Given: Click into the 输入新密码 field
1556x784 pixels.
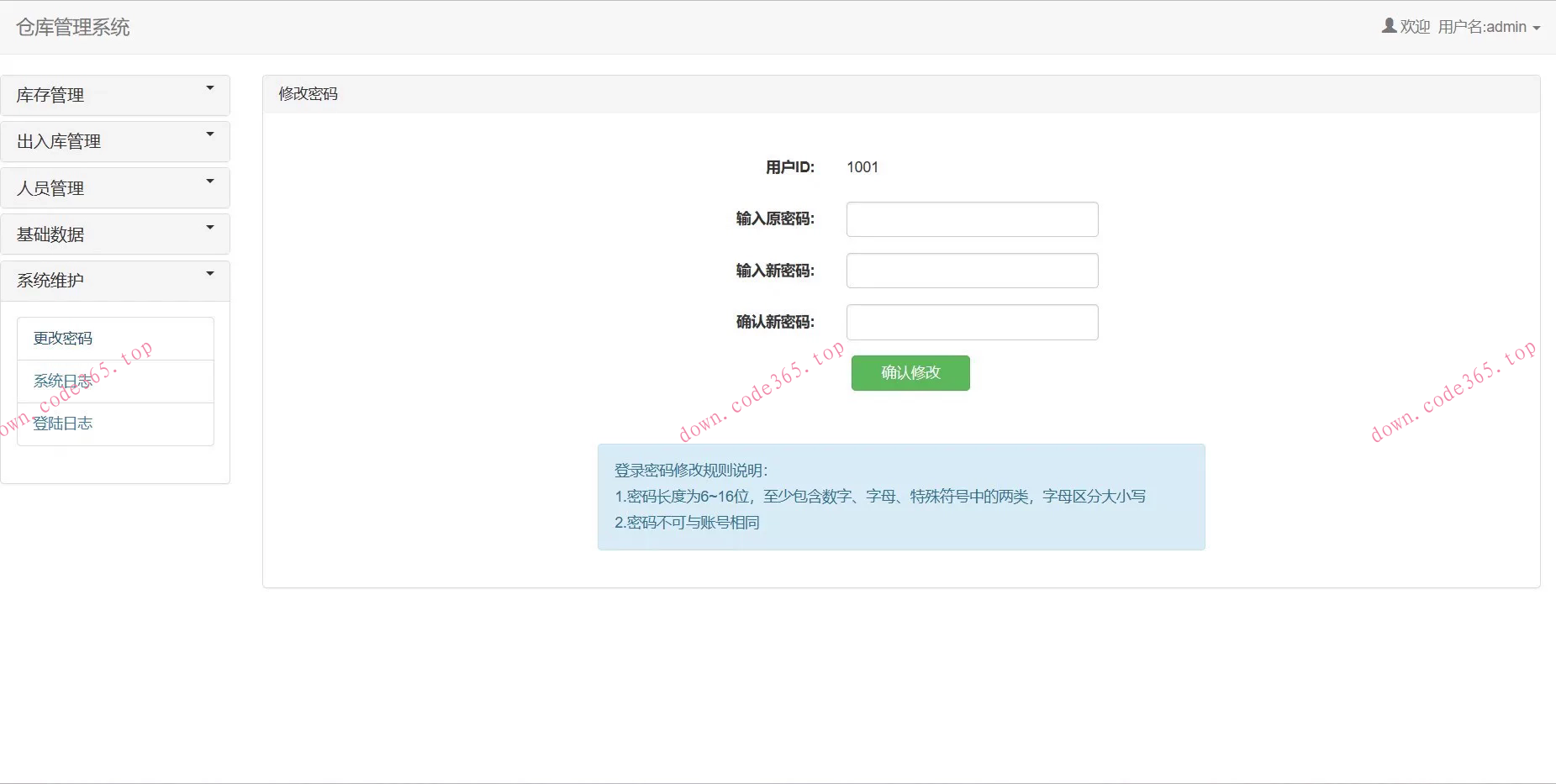Looking at the screenshot, I should coord(972,270).
